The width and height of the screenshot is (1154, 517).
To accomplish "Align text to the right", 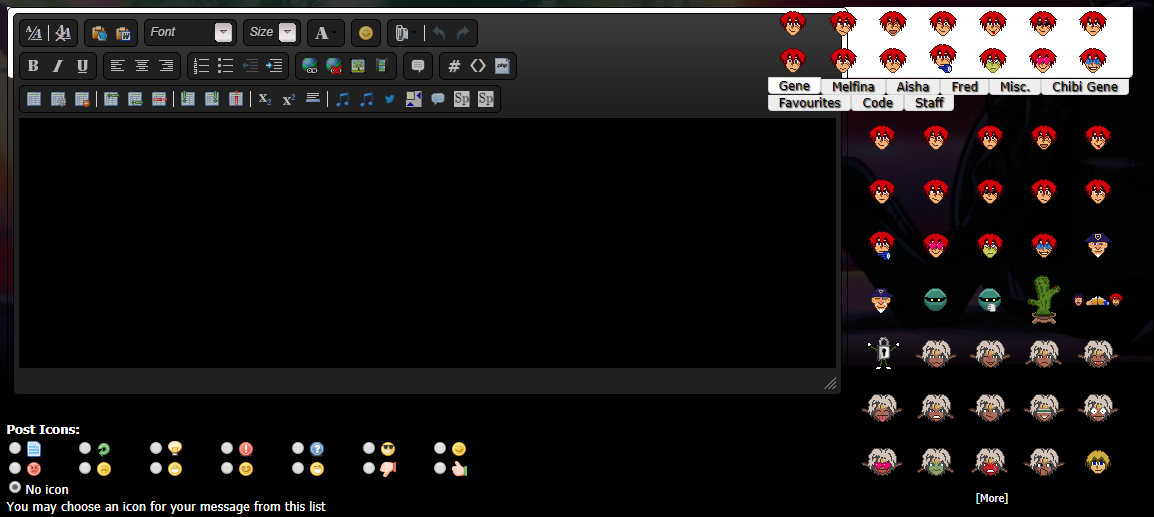I will (x=166, y=66).
